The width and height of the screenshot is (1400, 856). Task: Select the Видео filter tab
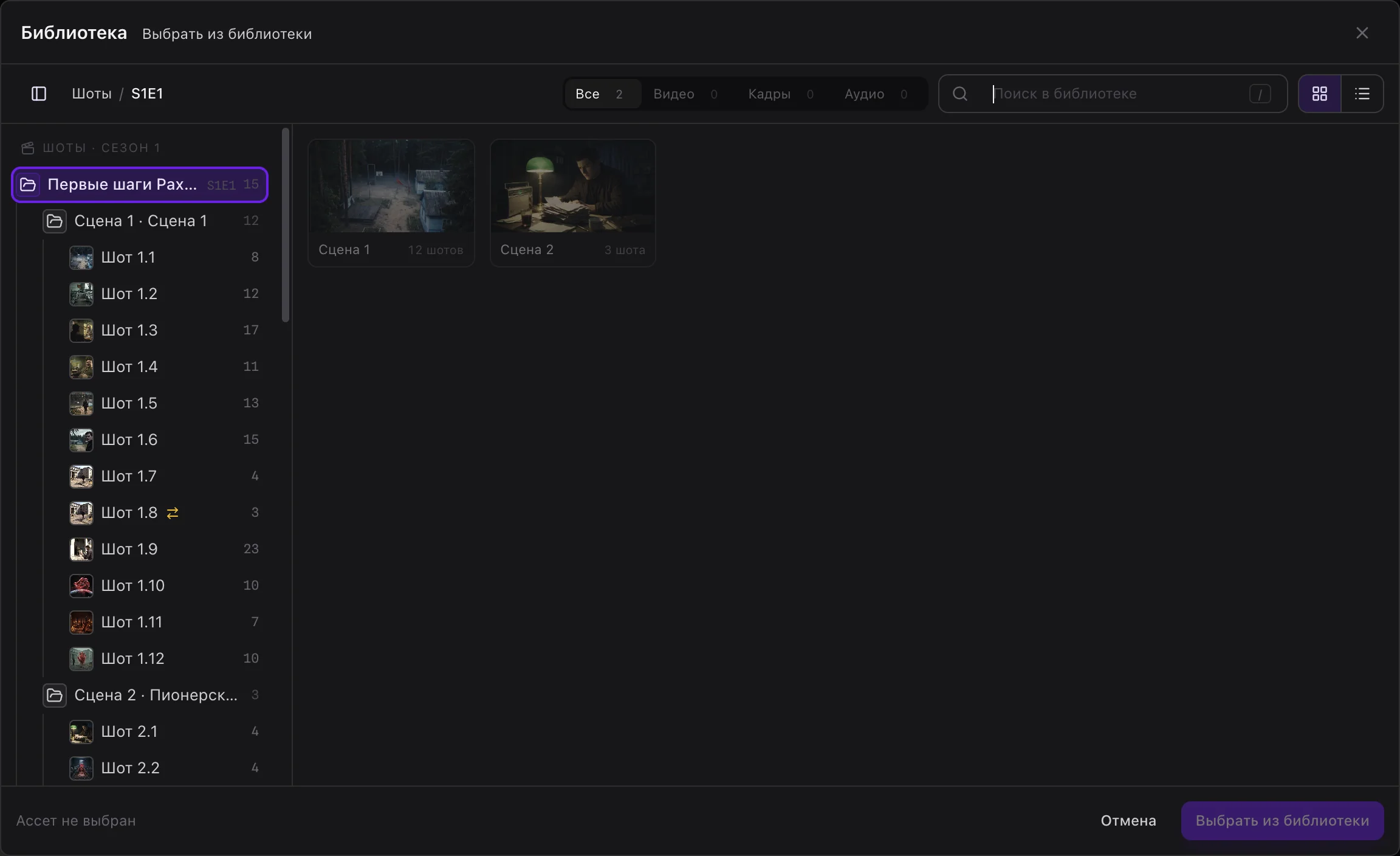[x=685, y=94]
